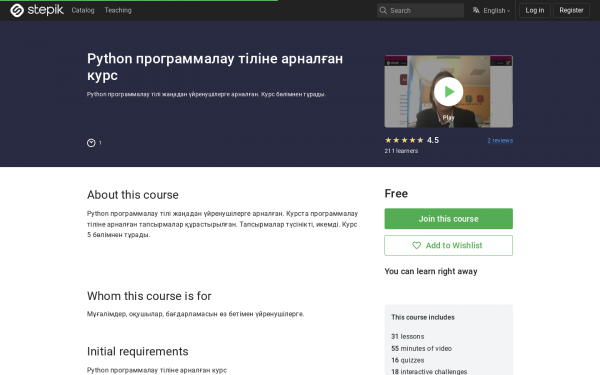Click the search magnifier icon
The width and height of the screenshot is (600, 375).
coord(383,10)
